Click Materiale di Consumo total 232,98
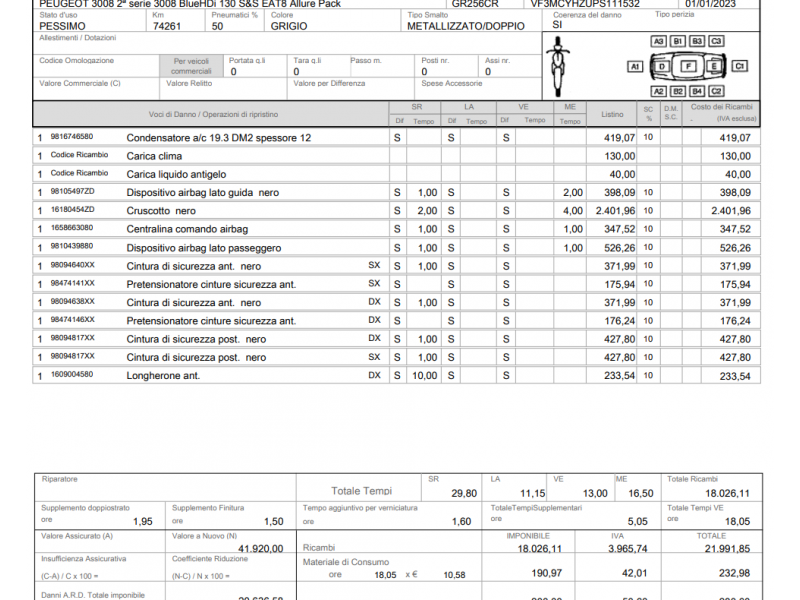 [734, 573]
